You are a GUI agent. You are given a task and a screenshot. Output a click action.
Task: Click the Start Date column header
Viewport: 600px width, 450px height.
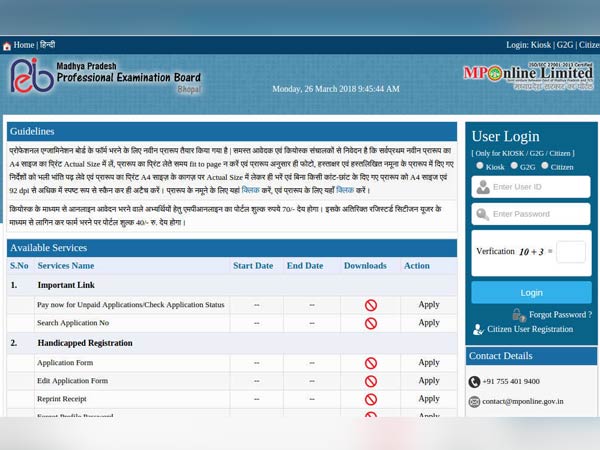[253, 266]
